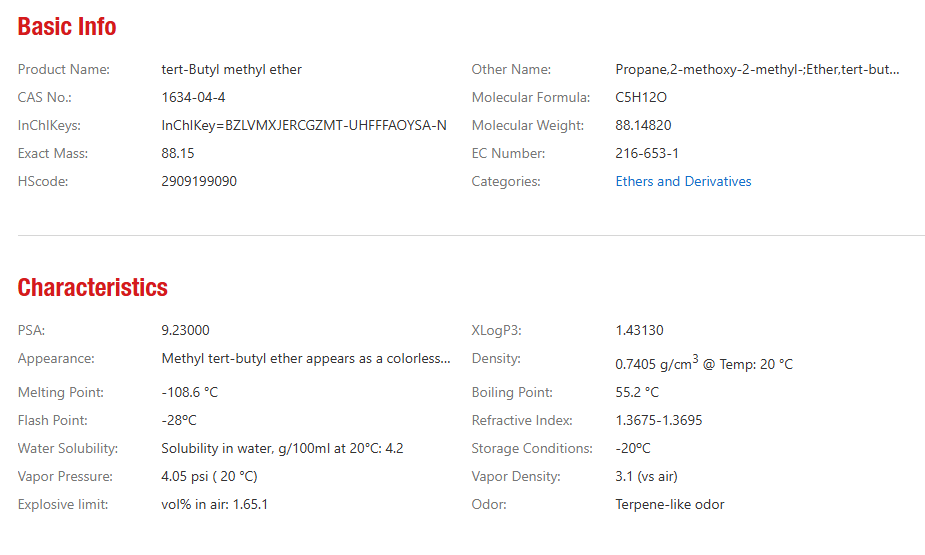Viewport: 925px width, 555px height.
Task: Open the Ethers and Derivatives category link
Action: tap(683, 182)
